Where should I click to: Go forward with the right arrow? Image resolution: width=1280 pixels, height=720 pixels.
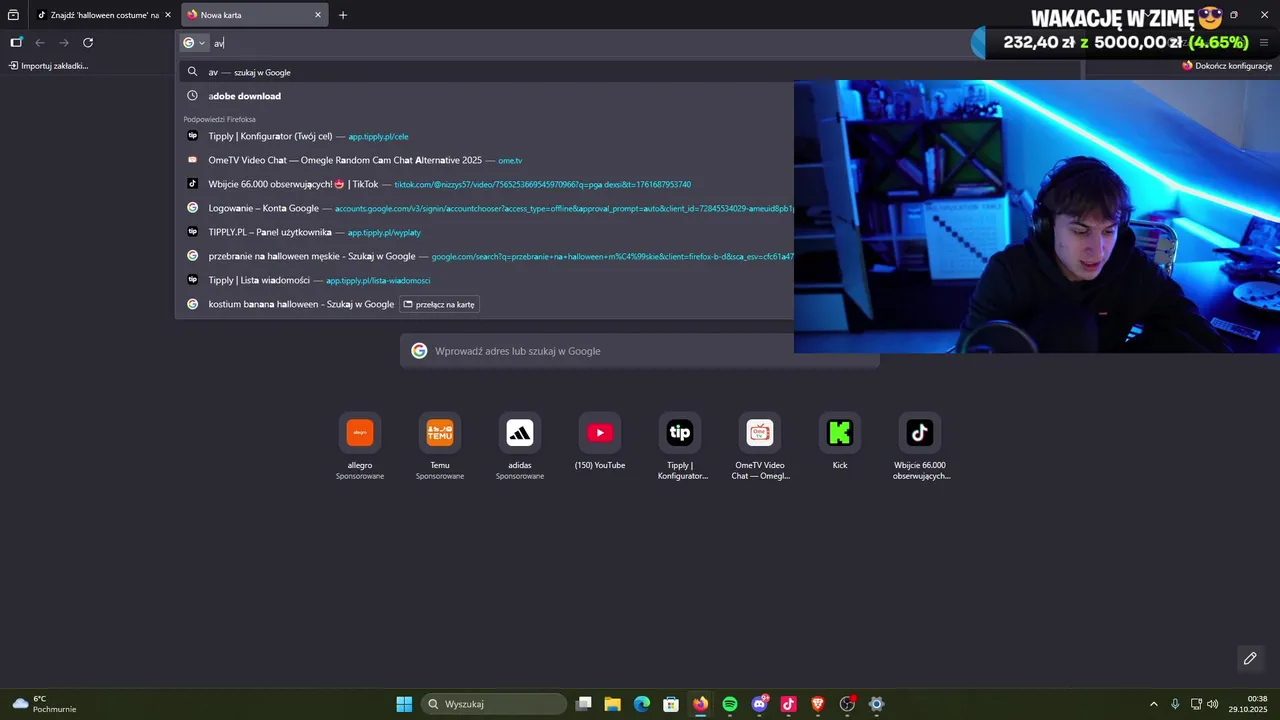pyautogui.click(x=64, y=43)
